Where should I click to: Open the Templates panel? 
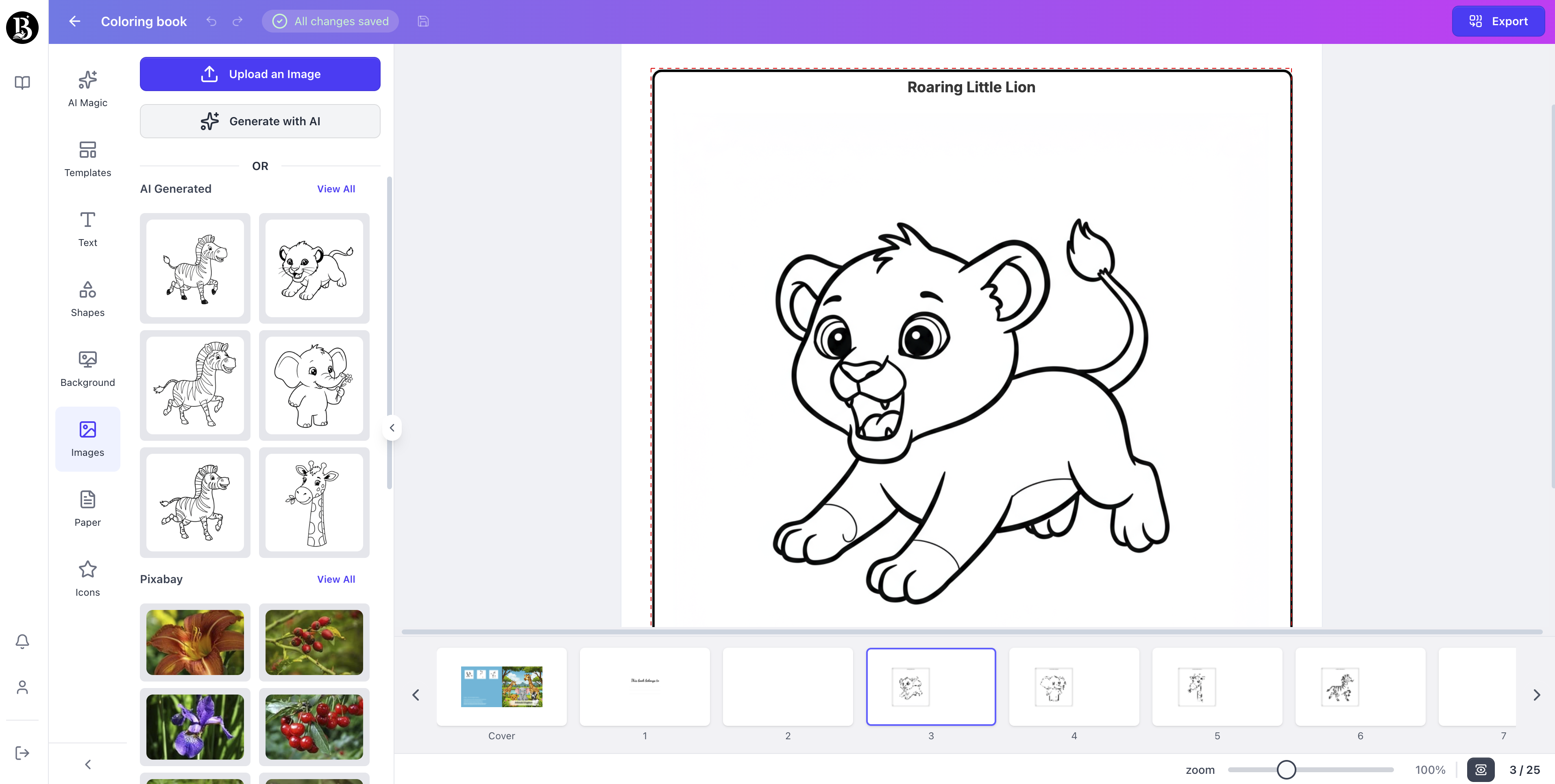[x=87, y=158]
